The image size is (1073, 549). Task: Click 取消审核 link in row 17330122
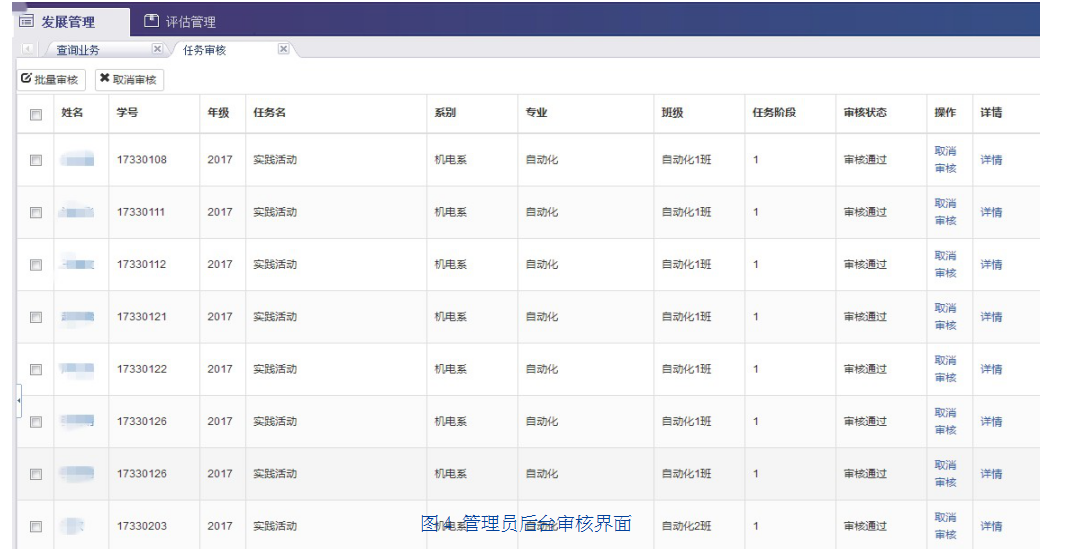pyautogui.click(x=946, y=369)
